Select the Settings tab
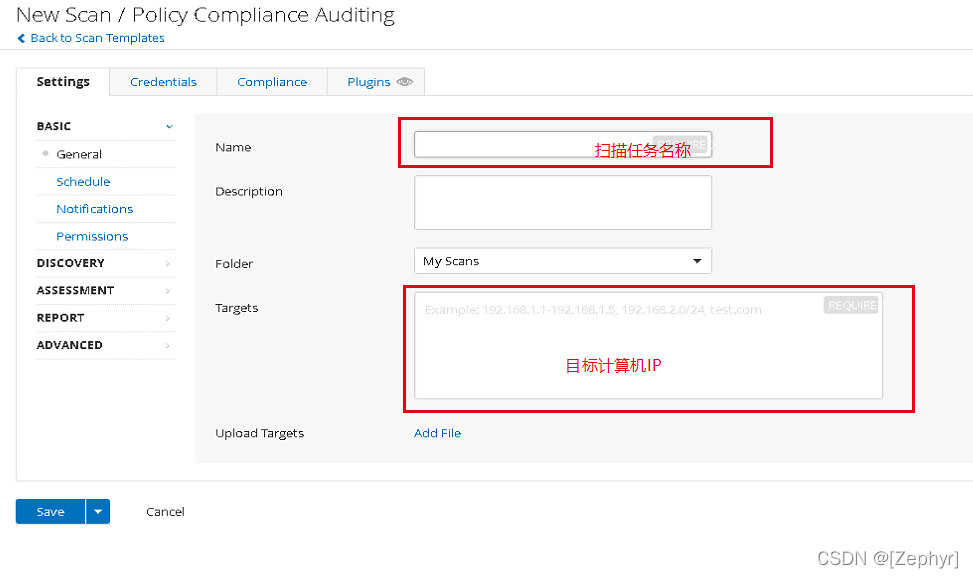973x578 pixels. pyautogui.click(x=63, y=82)
